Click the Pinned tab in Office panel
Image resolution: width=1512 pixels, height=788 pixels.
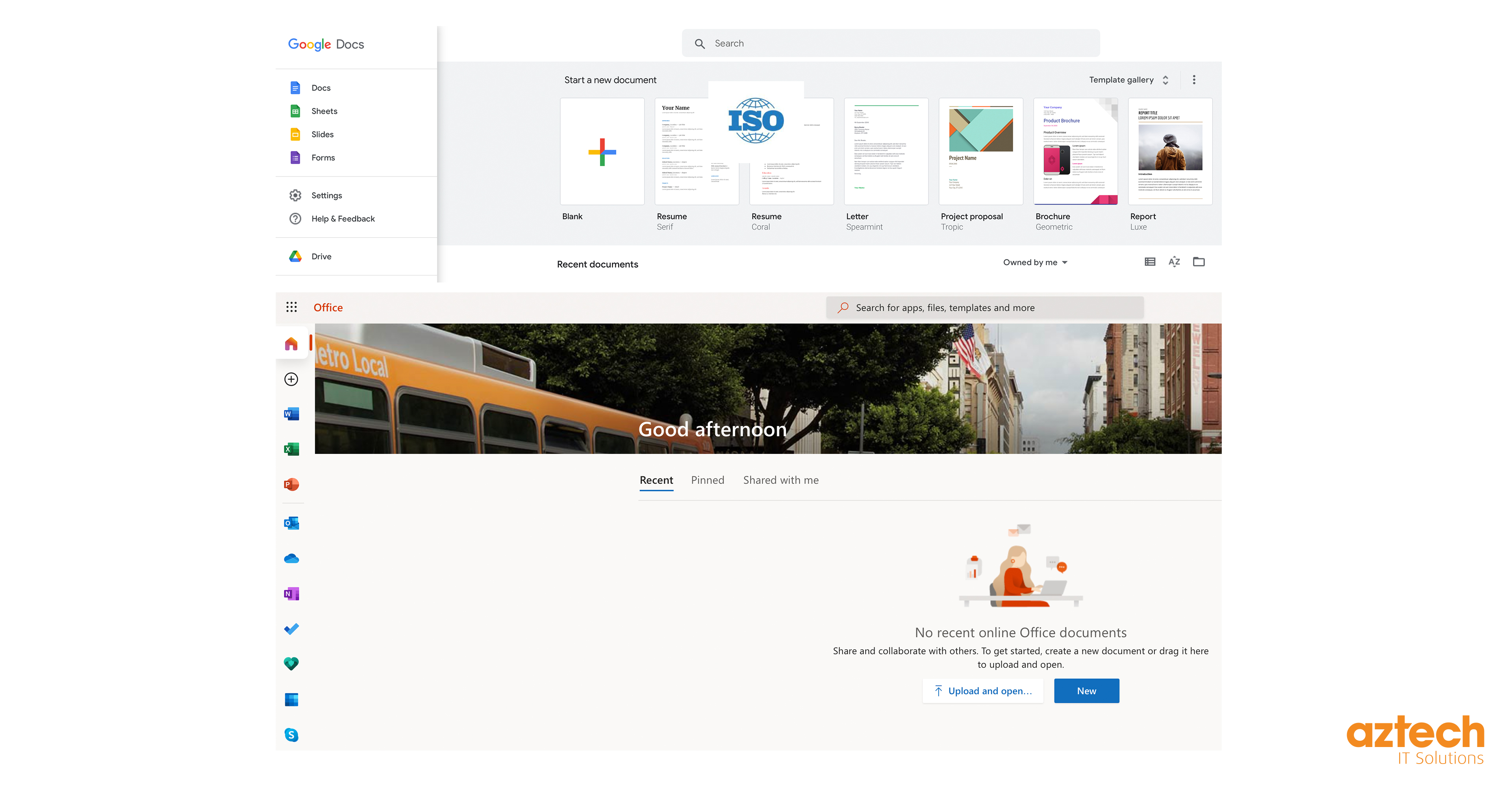(708, 480)
